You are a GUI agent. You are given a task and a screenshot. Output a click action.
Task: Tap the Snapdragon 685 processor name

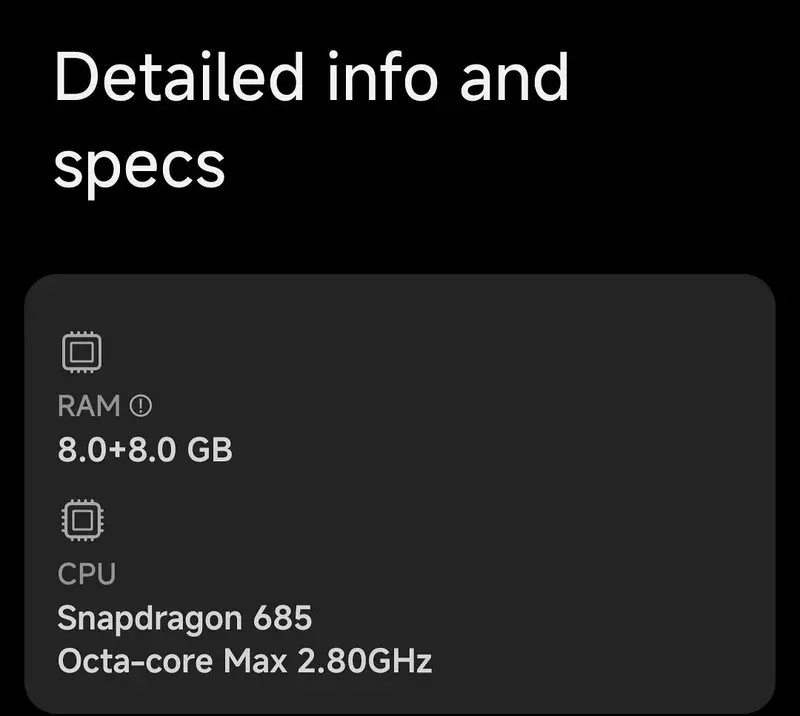coord(185,618)
